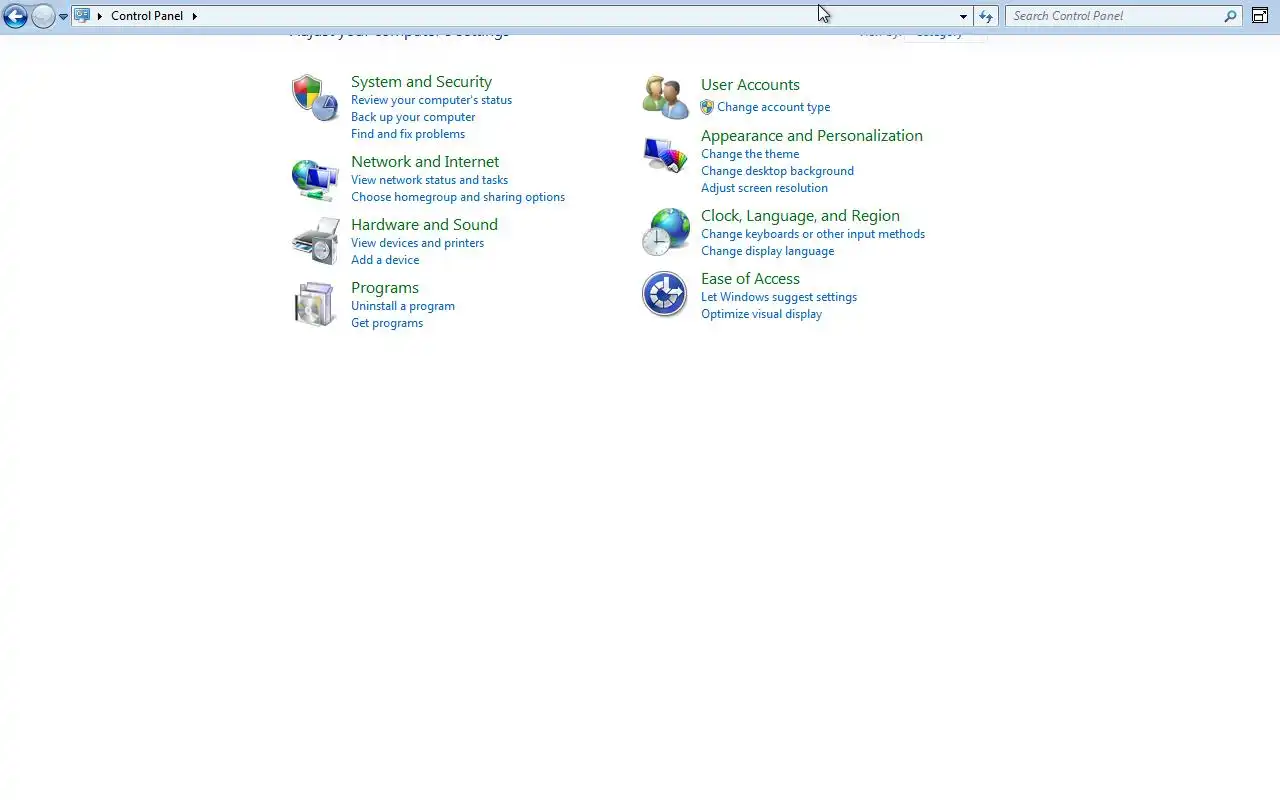Click the Forward arrow button

coord(43,16)
